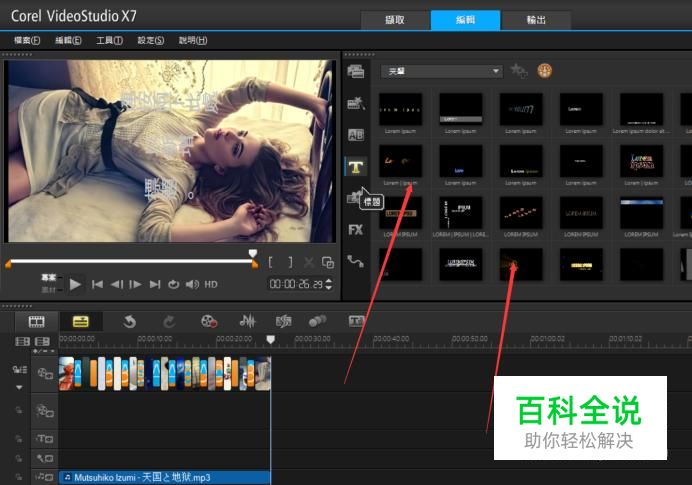Open the Path motion library icon
This screenshot has width=692, height=485.
click(356, 261)
